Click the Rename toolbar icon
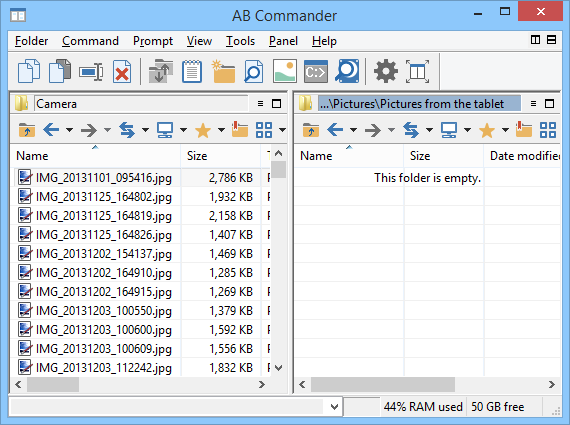The image size is (570, 425). point(91,72)
